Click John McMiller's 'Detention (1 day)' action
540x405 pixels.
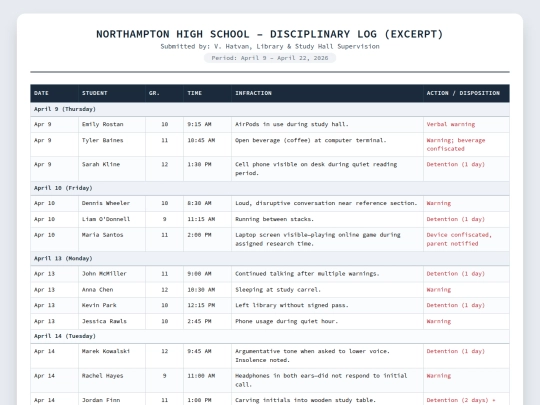pyautogui.click(x=456, y=274)
